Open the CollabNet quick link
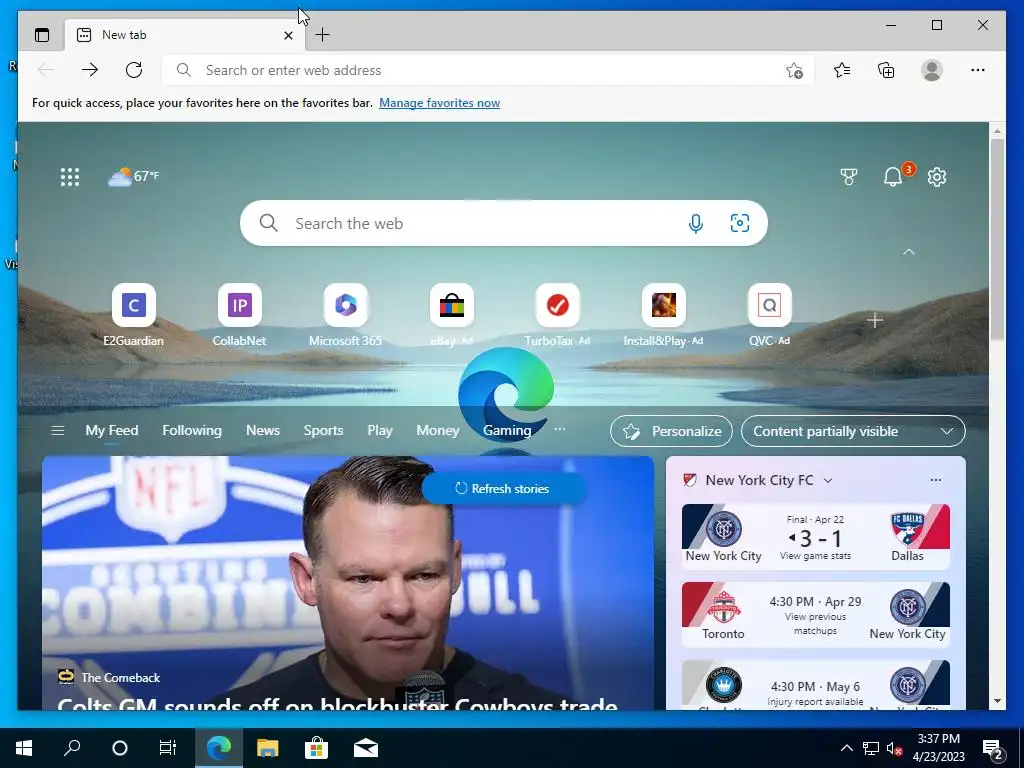The height and width of the screenshot is (768, 1024). click(x=240, y=315)
